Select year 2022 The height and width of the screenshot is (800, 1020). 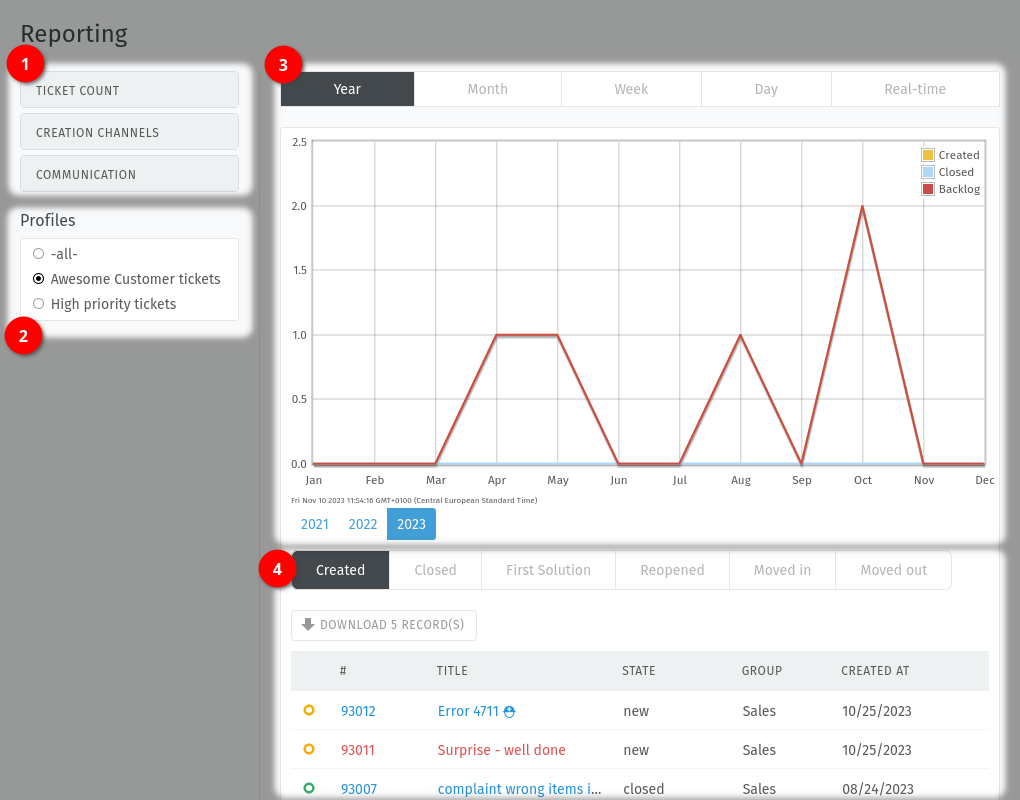point(363,524)
